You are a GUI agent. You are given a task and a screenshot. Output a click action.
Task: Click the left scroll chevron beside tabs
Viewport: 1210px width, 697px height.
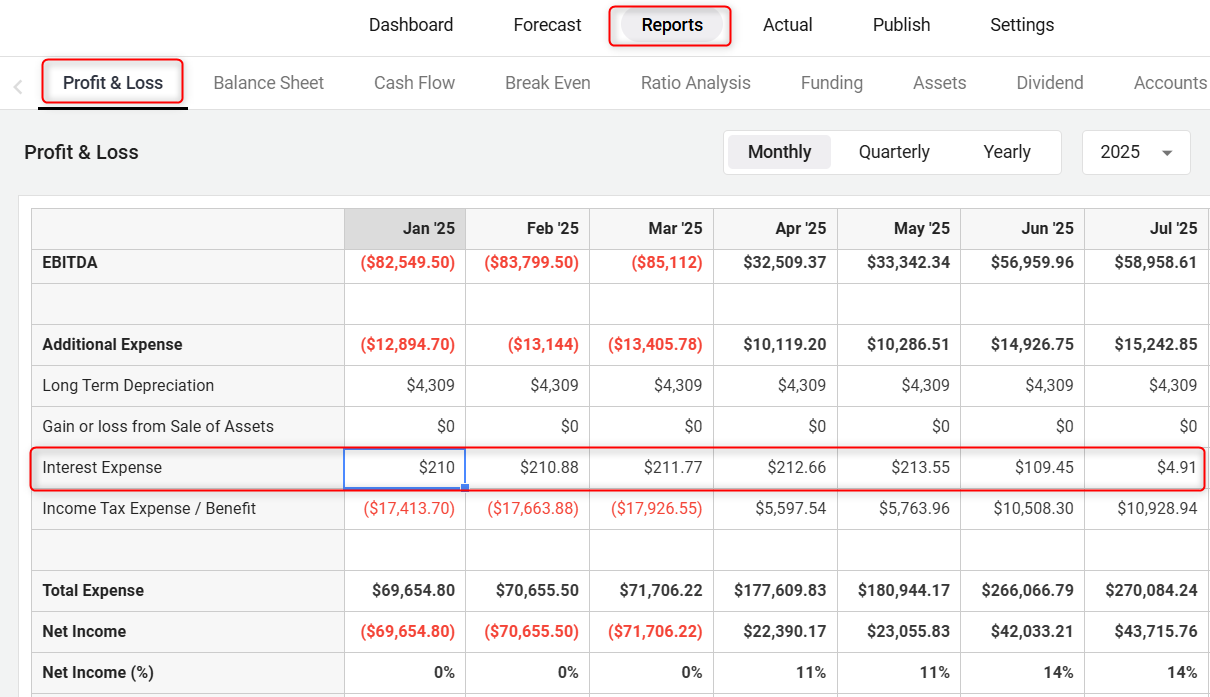tap(18, 87)
